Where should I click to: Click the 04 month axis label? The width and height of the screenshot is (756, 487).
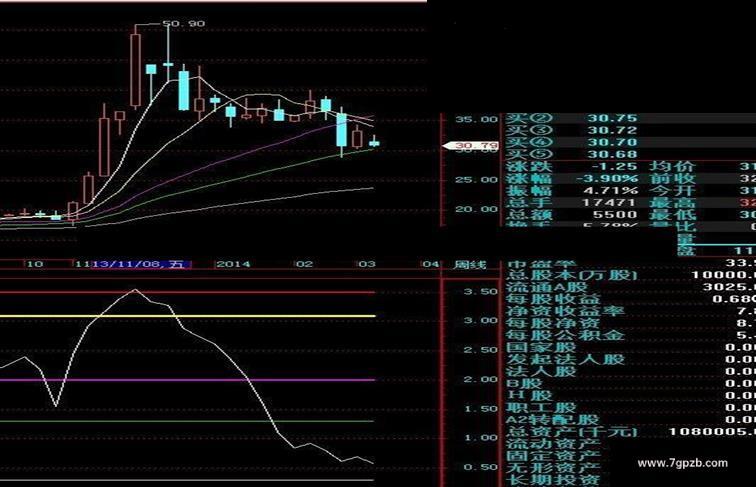pyautogui.click(x=430, y=264)
